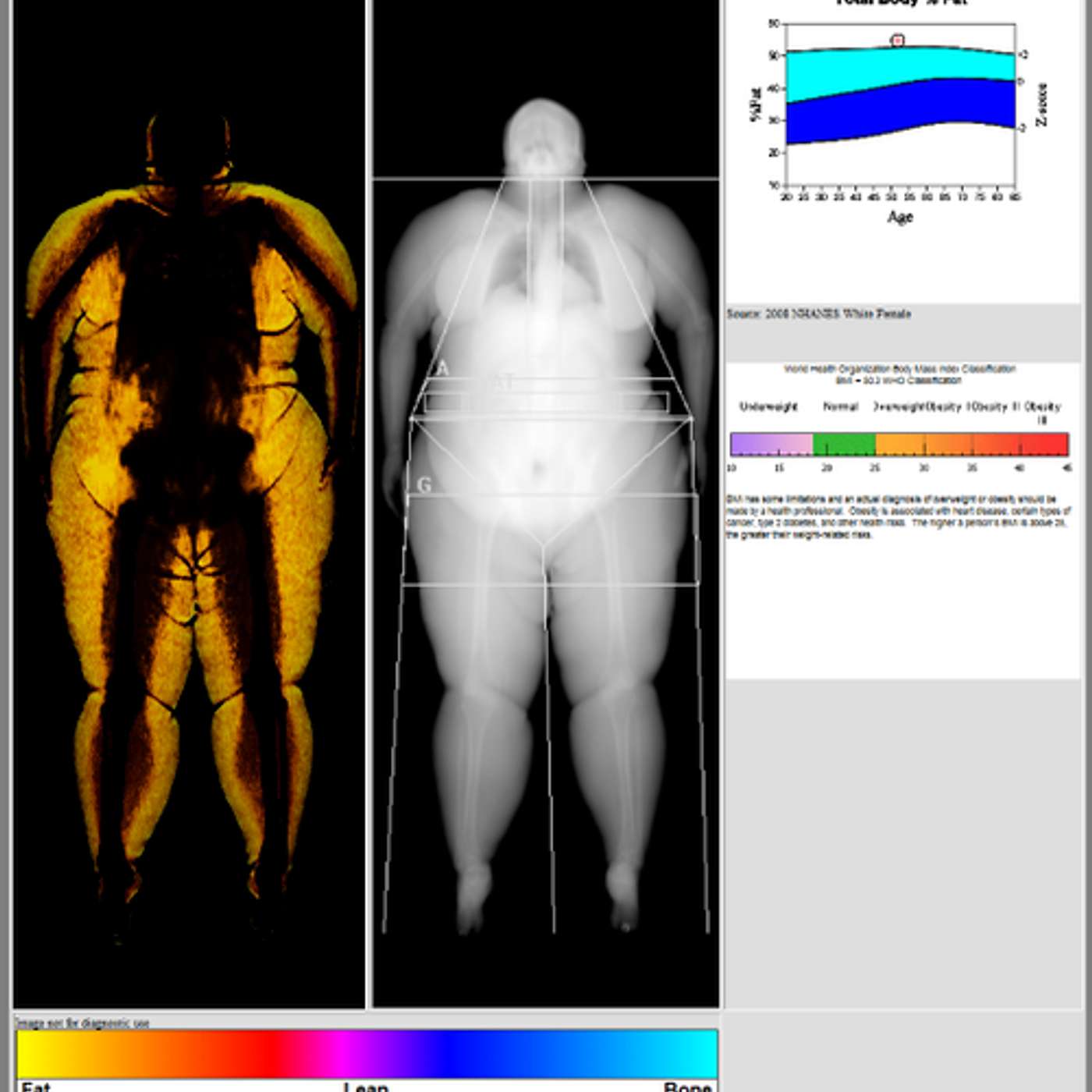Select the 'G' gynoid region label
Screen dimensions: 1092x1092
[x=424, y=485]
